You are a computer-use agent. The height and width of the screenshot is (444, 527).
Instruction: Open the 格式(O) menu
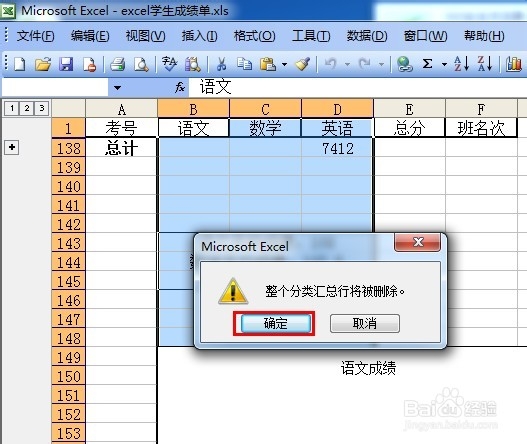click(x=254, y=36)
